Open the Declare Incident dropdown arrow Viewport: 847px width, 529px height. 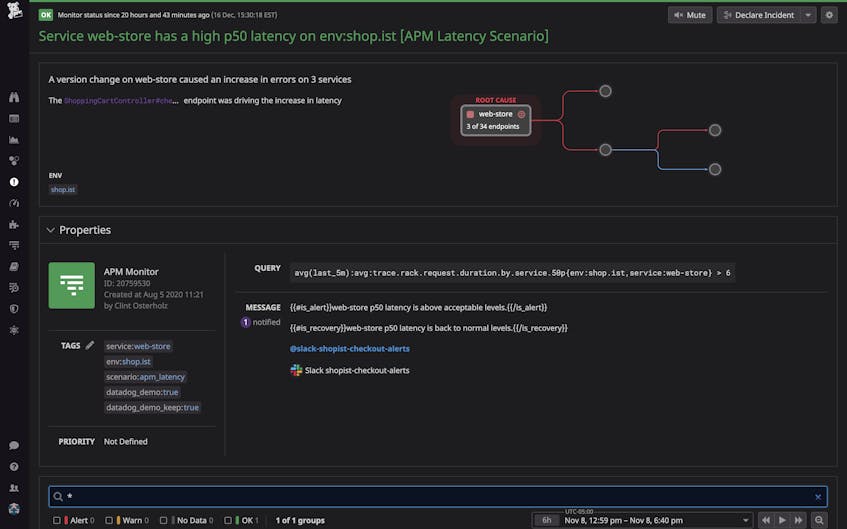coord(808,15)
